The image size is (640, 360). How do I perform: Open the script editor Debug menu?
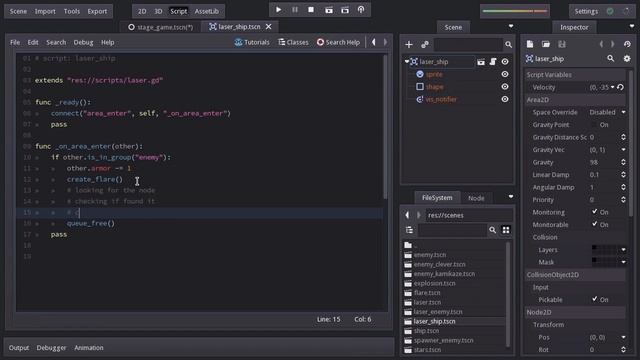(83, 42)
